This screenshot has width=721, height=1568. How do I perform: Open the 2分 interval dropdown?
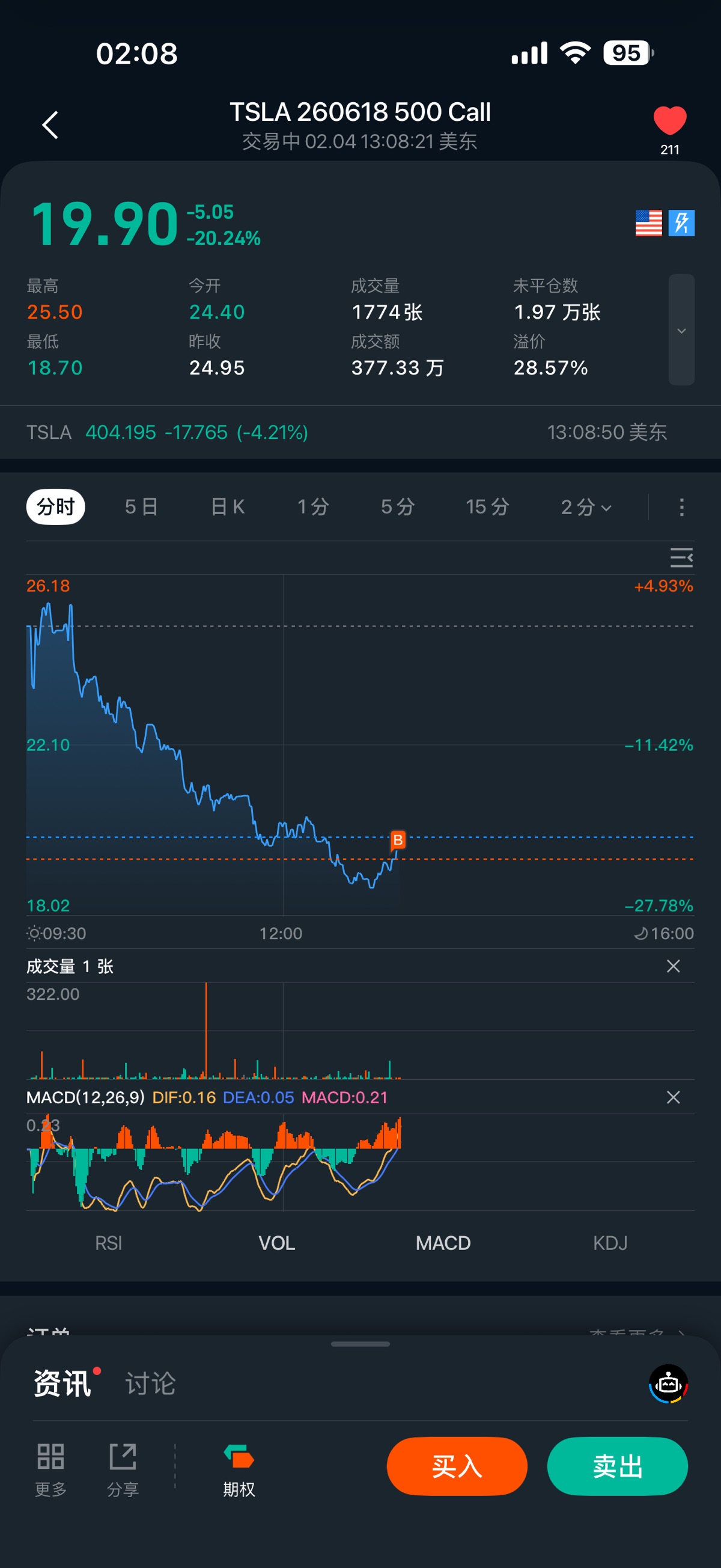click(585, 507)
